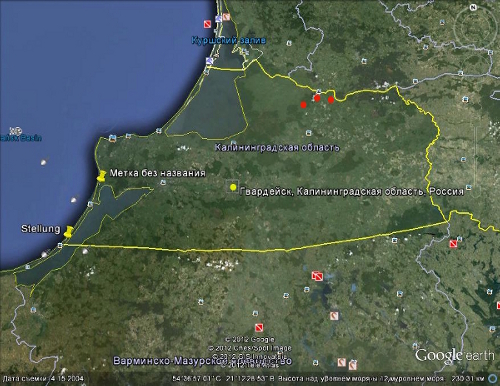Click the Stellung label text
Image resolution: width=500 pixels, height=386 pixels.
(41, 229)
